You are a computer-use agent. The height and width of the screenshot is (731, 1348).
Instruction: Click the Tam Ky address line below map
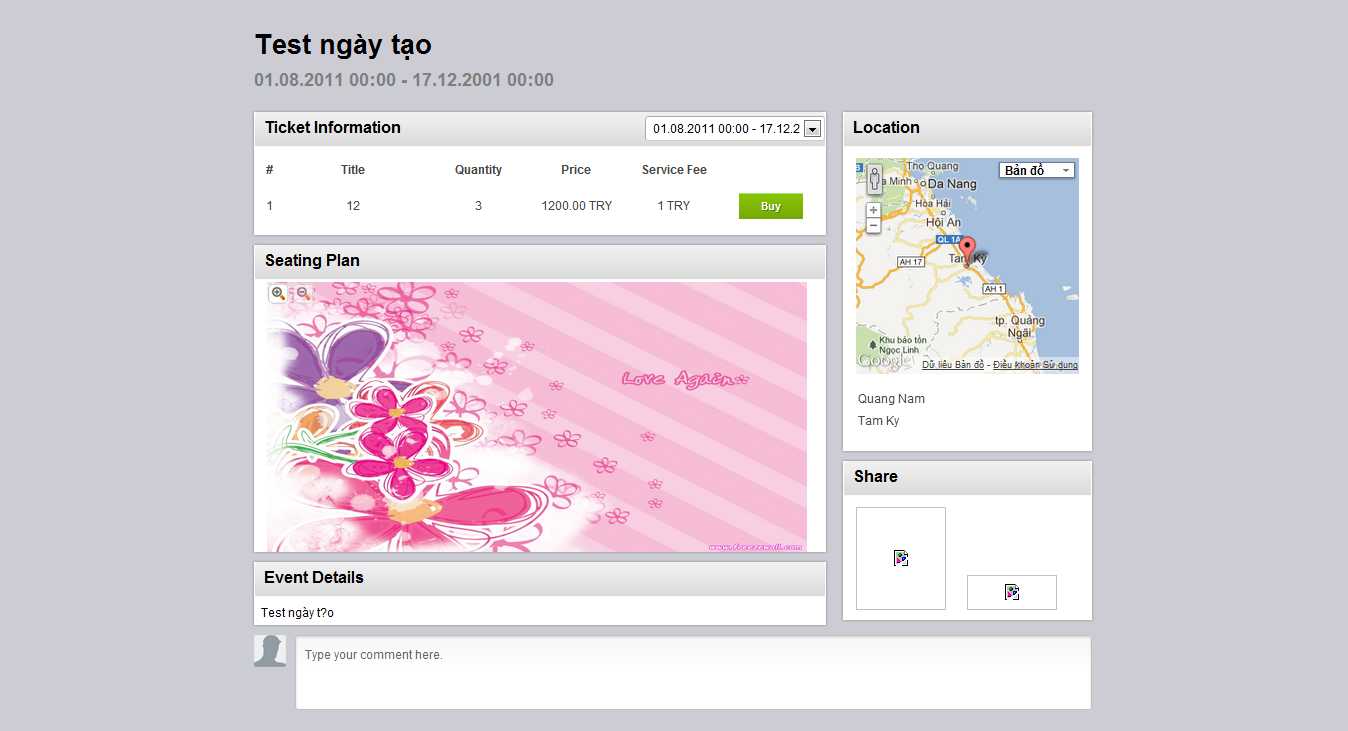point(878,421)
